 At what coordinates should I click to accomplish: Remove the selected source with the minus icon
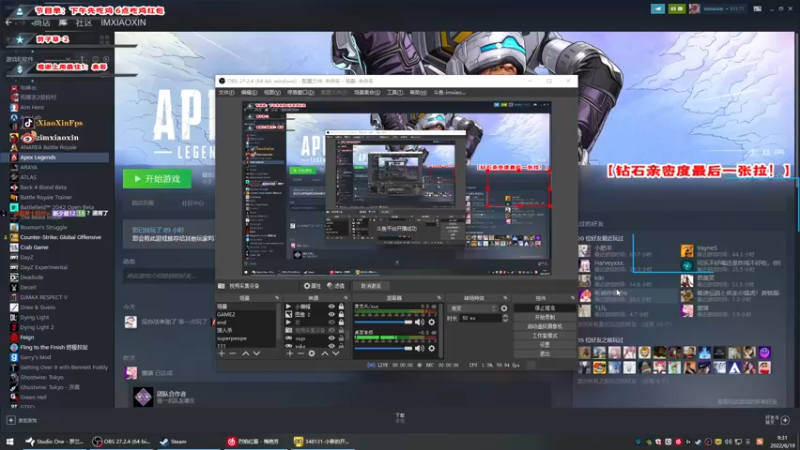(x=301, y=353)
